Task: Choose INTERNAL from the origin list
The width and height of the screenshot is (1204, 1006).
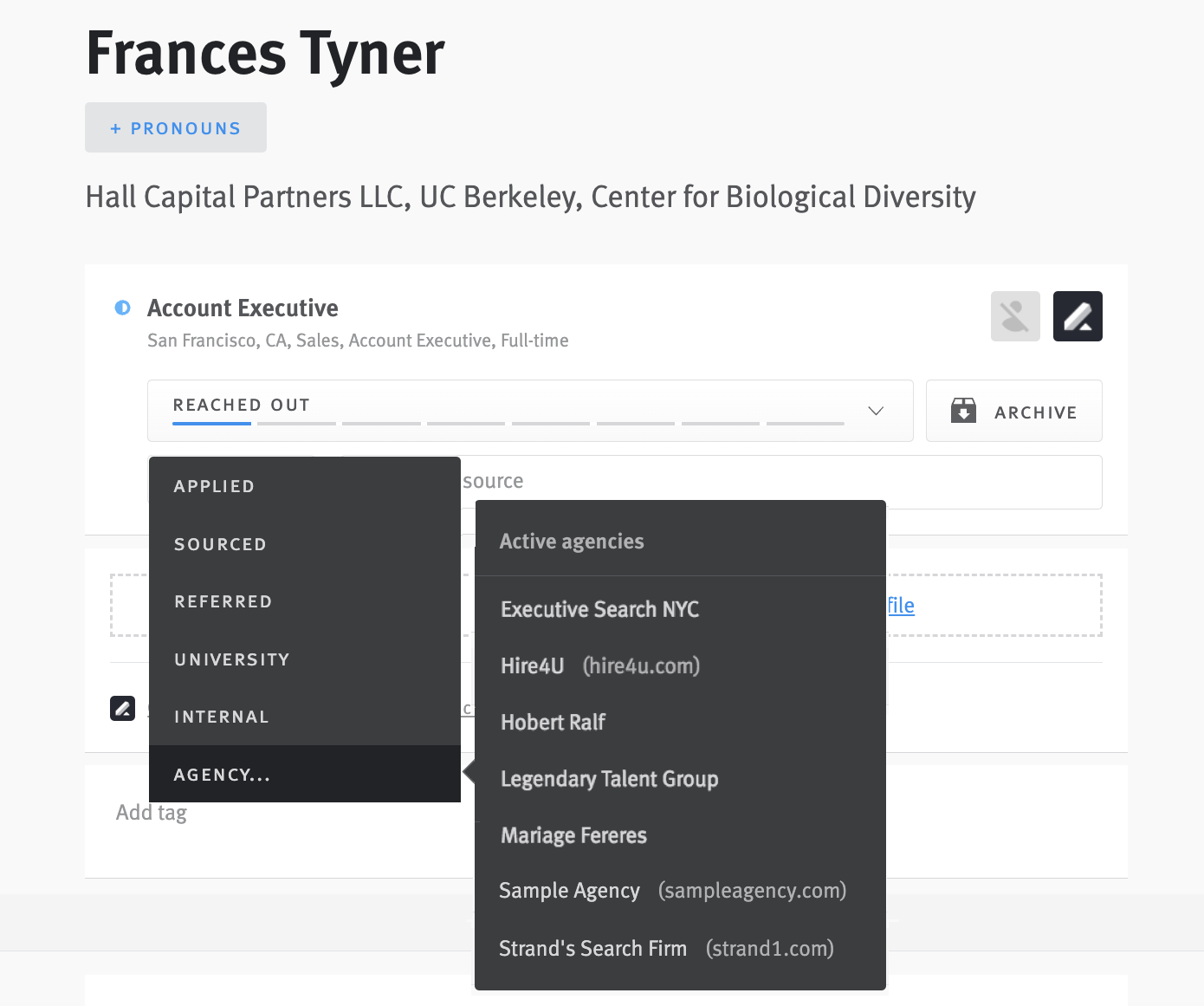Action: (222, 716)
